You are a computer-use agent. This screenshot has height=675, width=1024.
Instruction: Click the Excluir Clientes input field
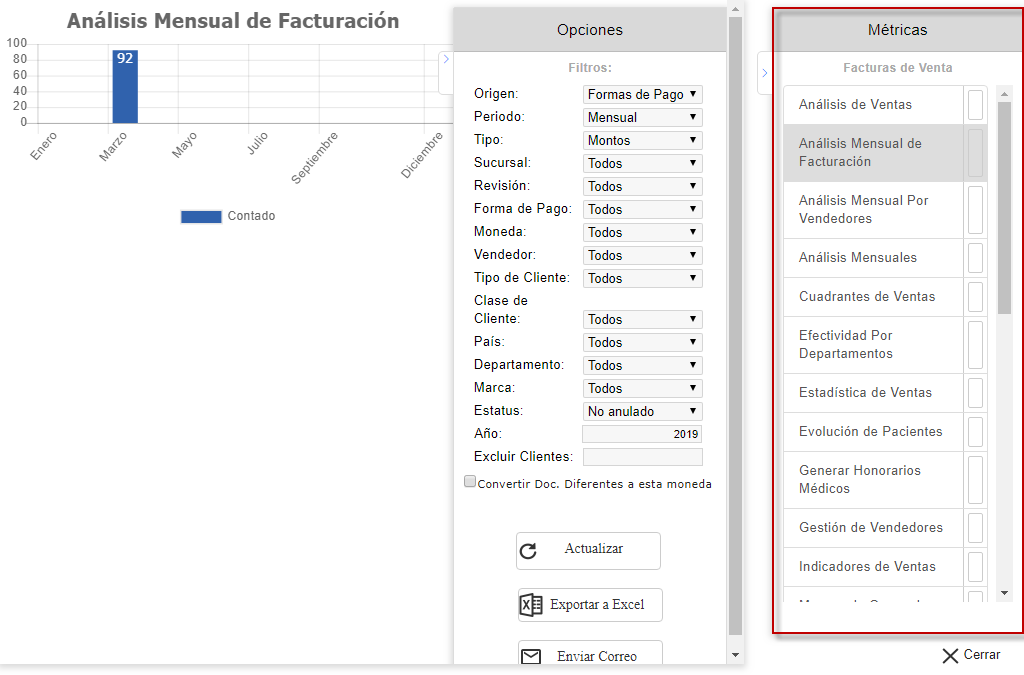point(642,457)
